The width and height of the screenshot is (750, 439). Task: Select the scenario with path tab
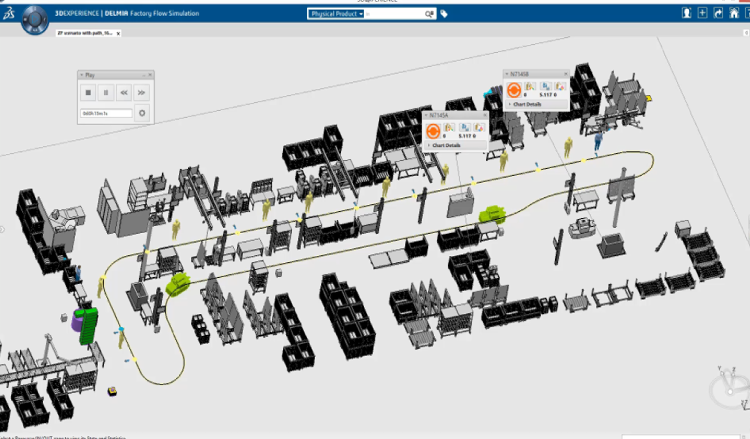click(x=83, y=33)
